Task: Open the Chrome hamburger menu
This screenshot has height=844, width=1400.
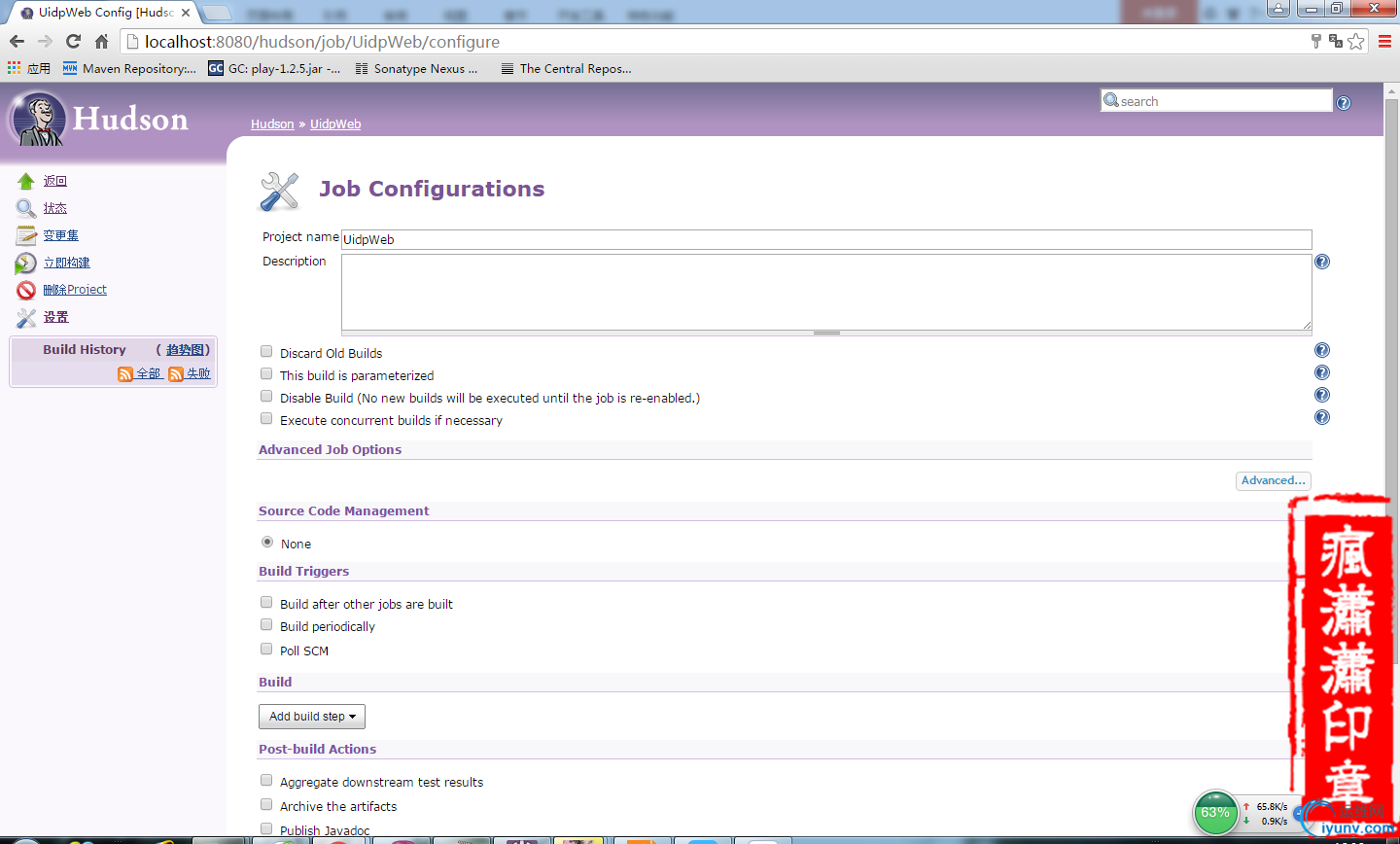Action: pos(1384,41)
